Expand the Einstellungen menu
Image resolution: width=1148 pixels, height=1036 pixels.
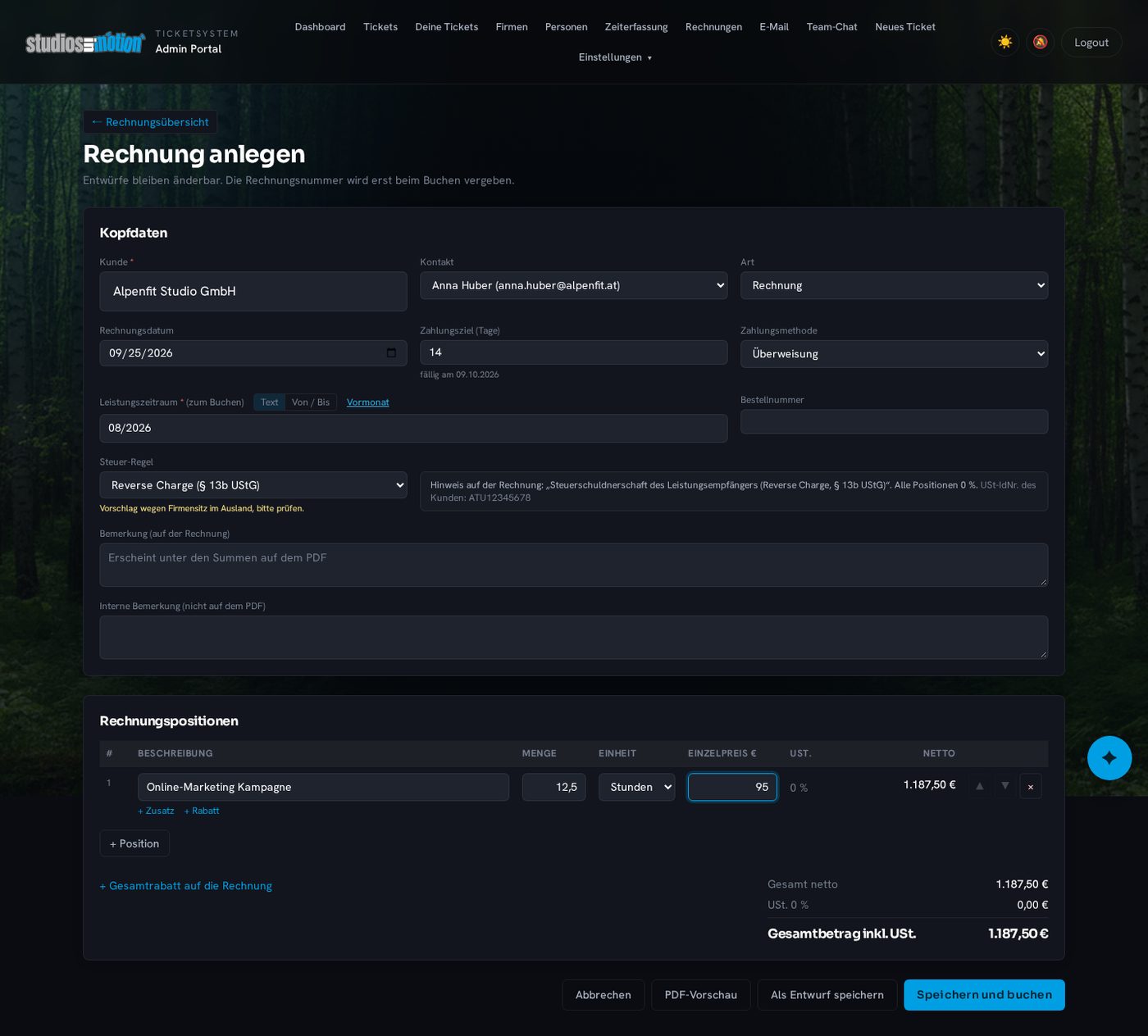tap(615, 57)
